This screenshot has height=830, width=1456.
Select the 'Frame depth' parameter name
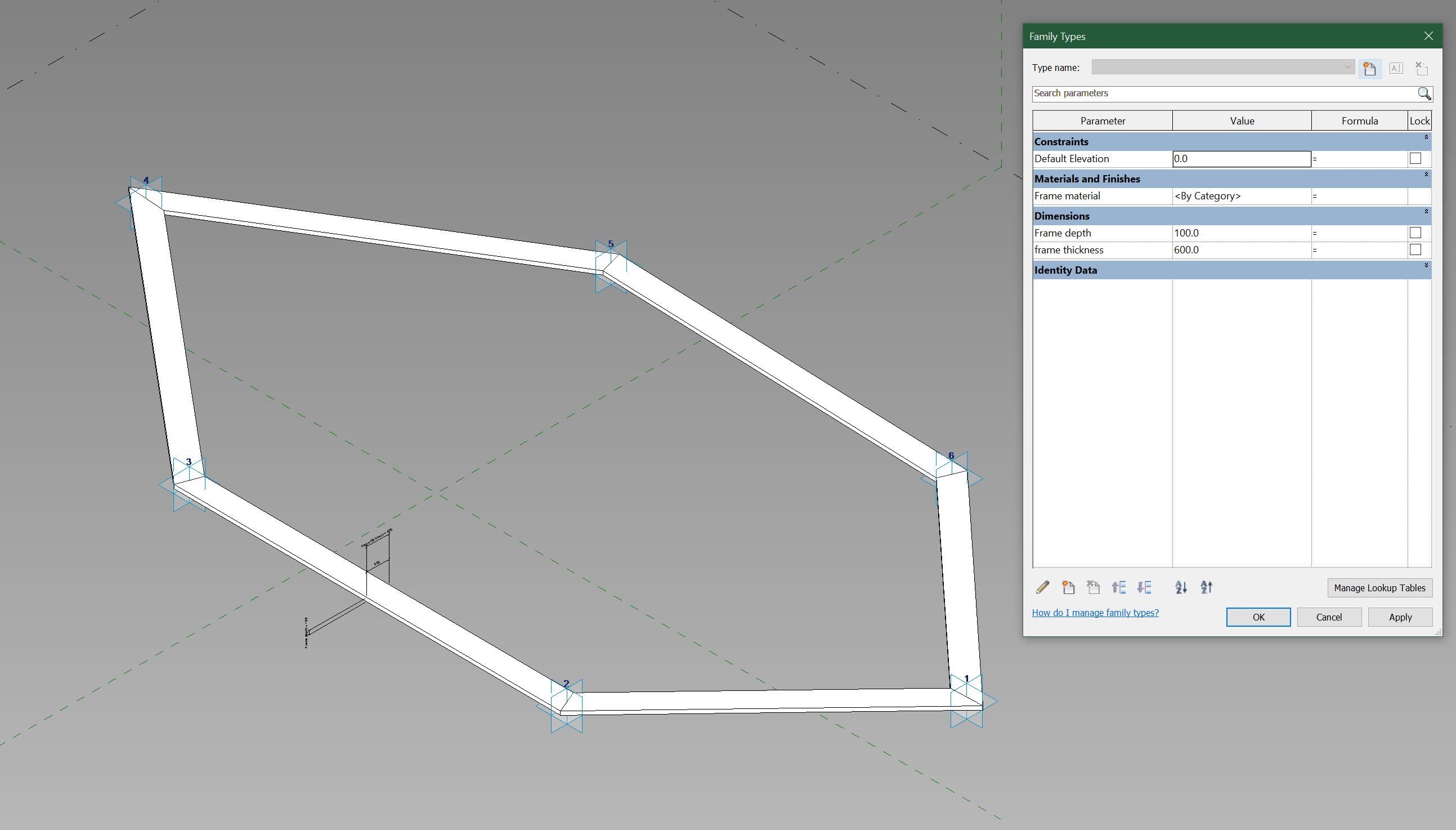coord(1063,233)
